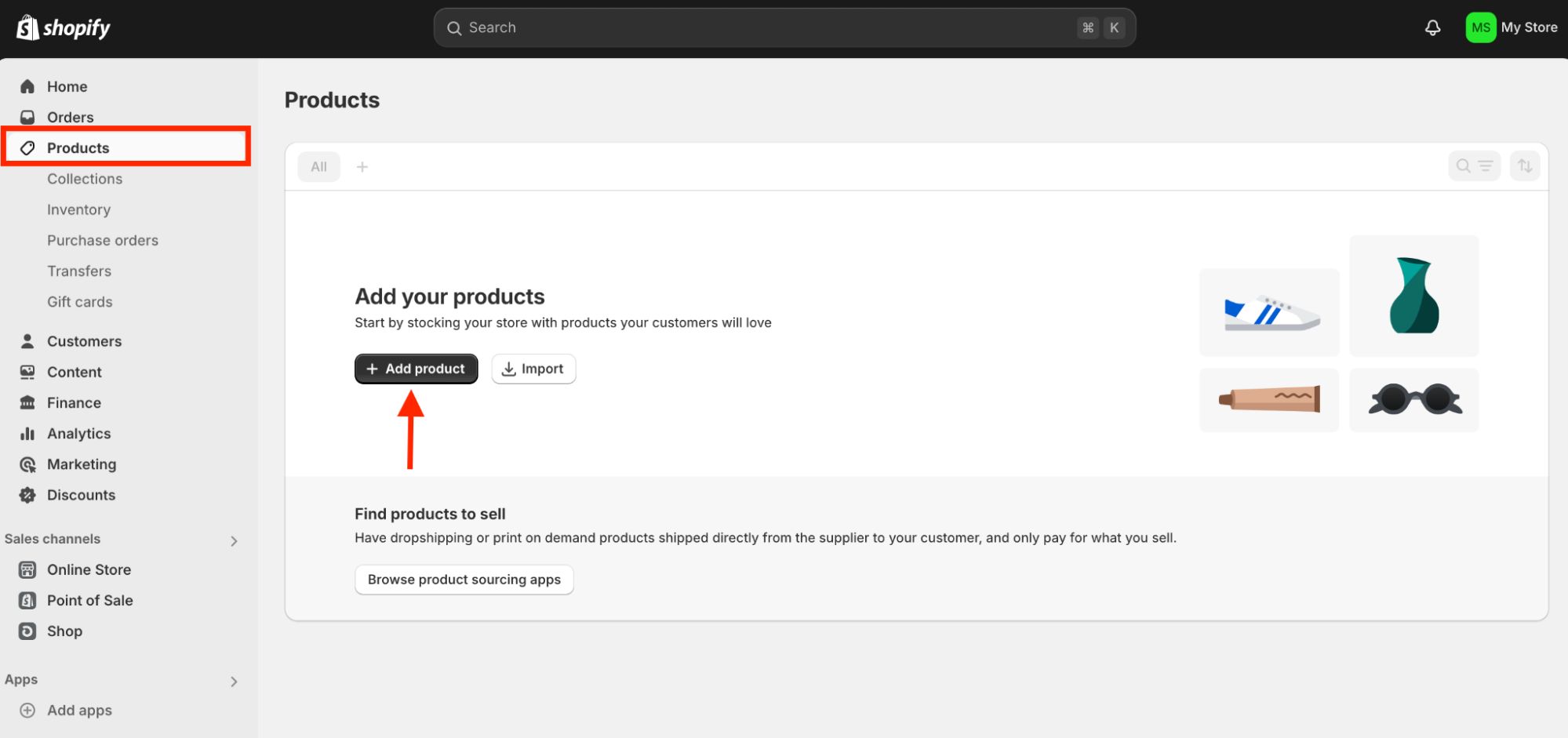Image resolution: width=1568 pixels, height=738 pixels.
Task: Focus the top Search field
Action: click(x=784, y=28)
